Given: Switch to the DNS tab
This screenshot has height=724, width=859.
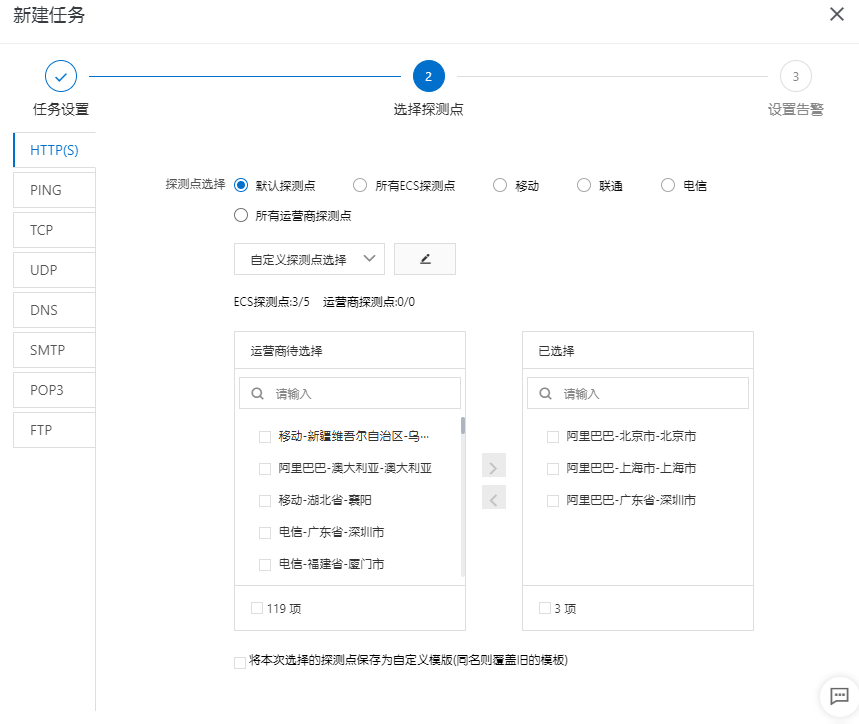Looking at the screenshot, I should (54, 310).
